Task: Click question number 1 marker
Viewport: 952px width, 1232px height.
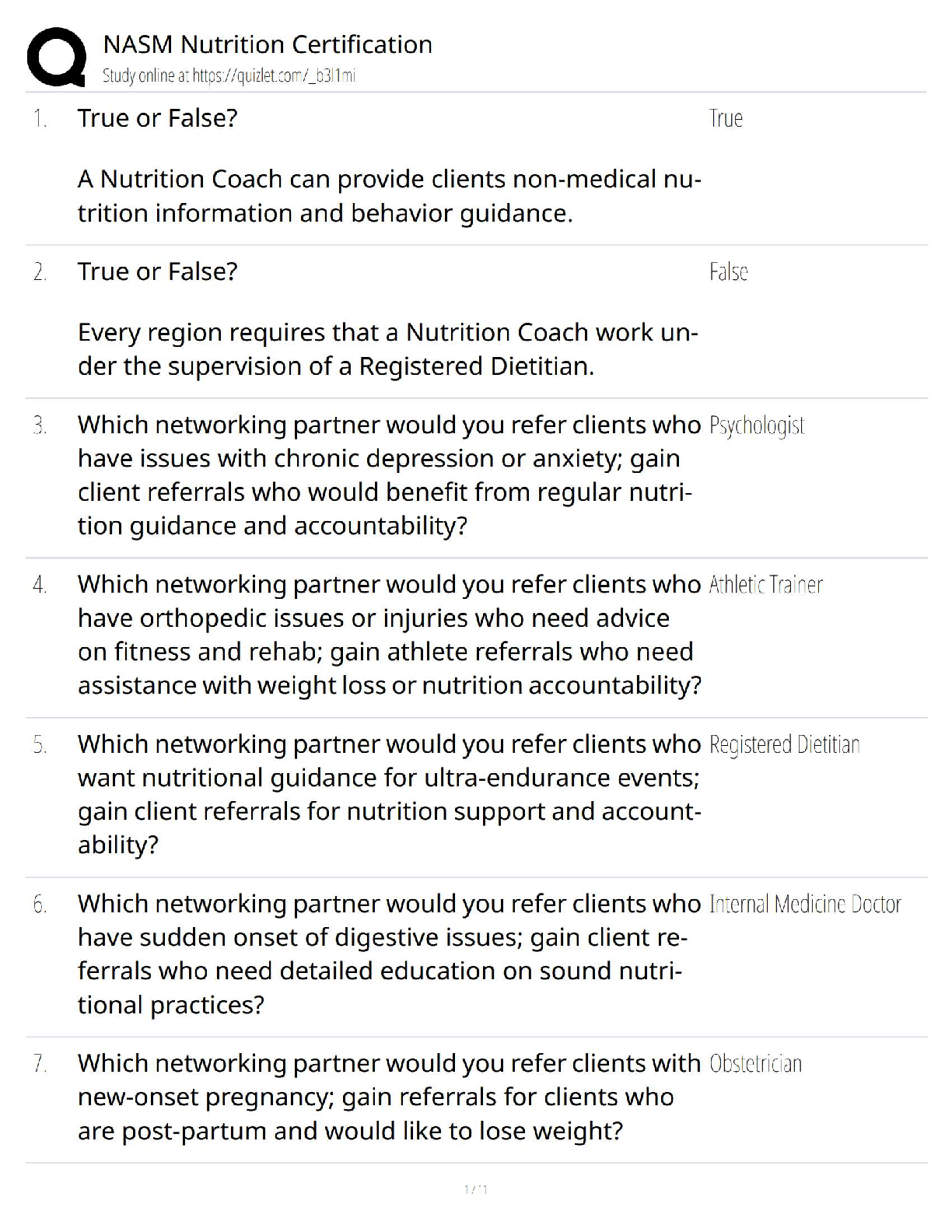Action: click(40, 118)
